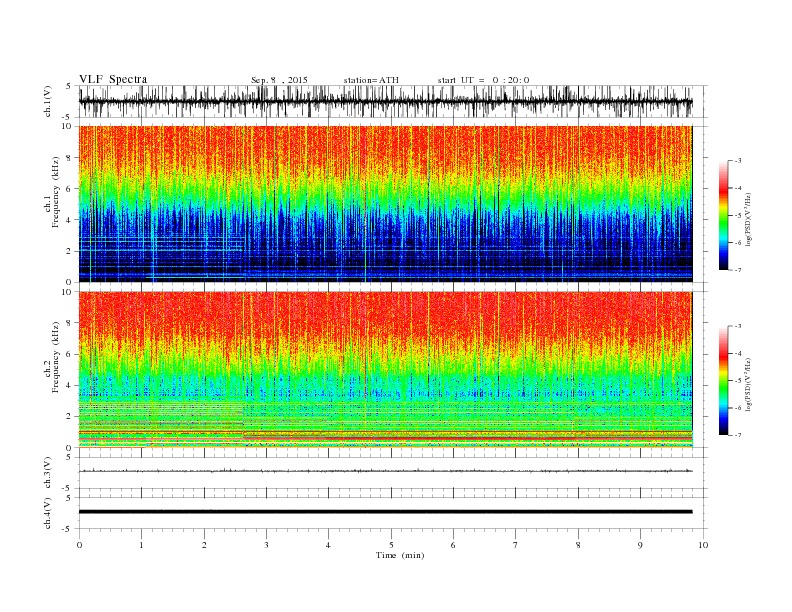Click the "-5" tick on ch.1 color bar
Screen dimensions: 792x612
pos(738,216)
